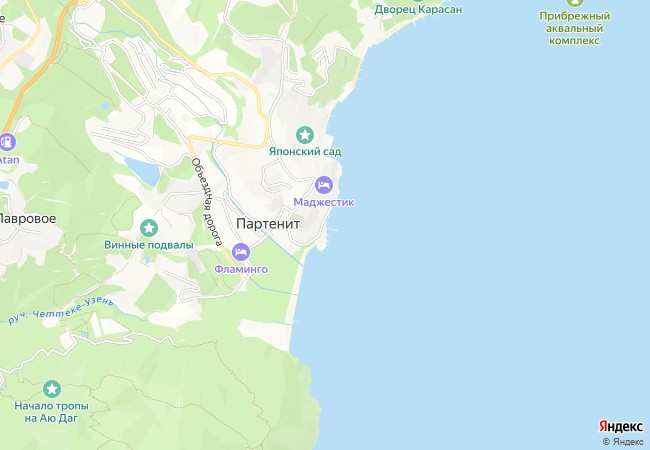Image resolution: width=650 pixels, height=450 pixels.
Task: Click the Лавровое village label
Action: point(27,218)
